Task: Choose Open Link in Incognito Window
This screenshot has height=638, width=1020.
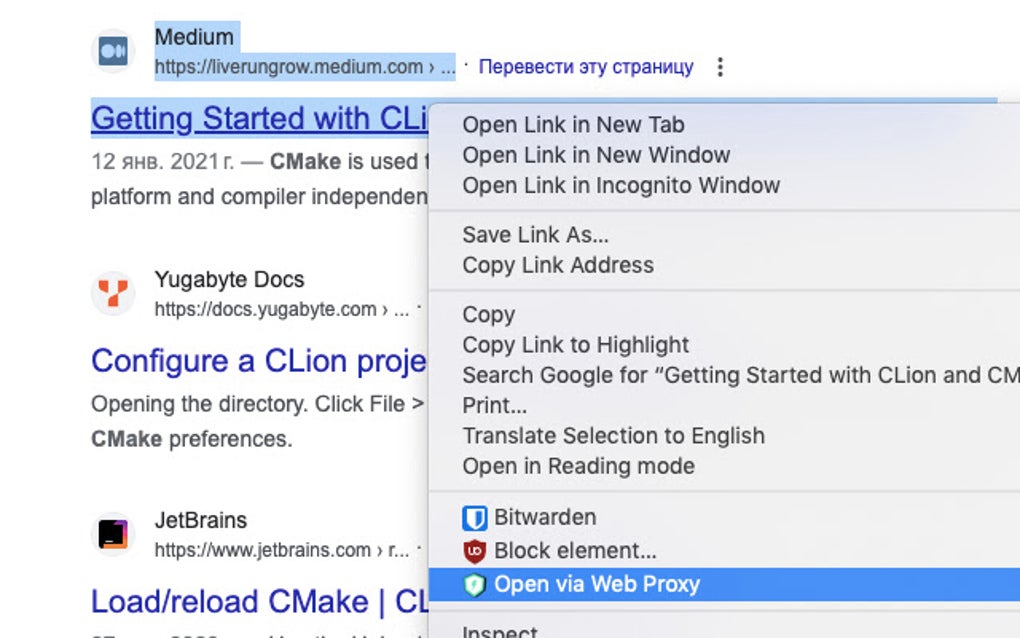Action: tap(620, 185)
